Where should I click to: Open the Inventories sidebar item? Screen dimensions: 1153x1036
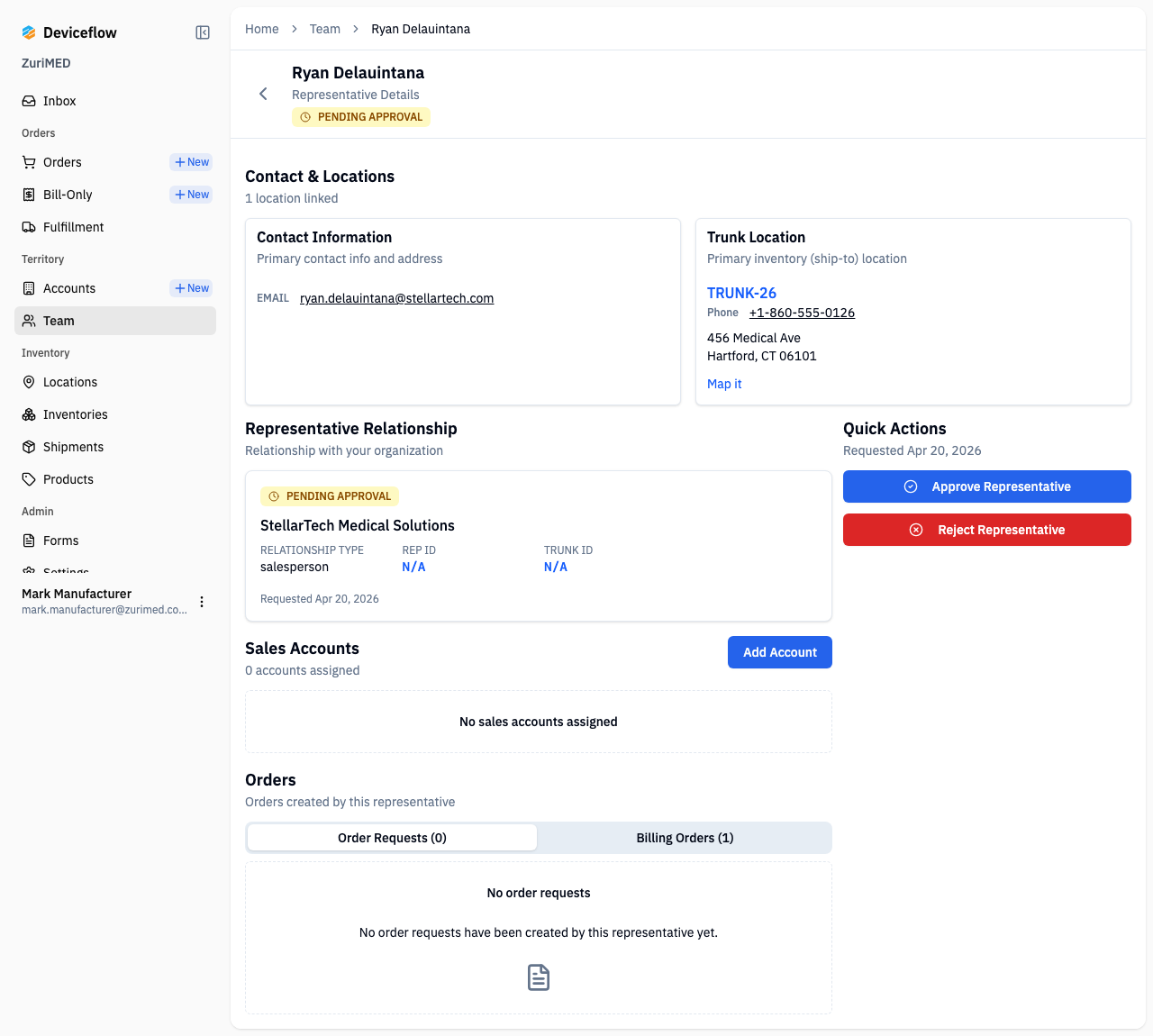tap(75, 414)
